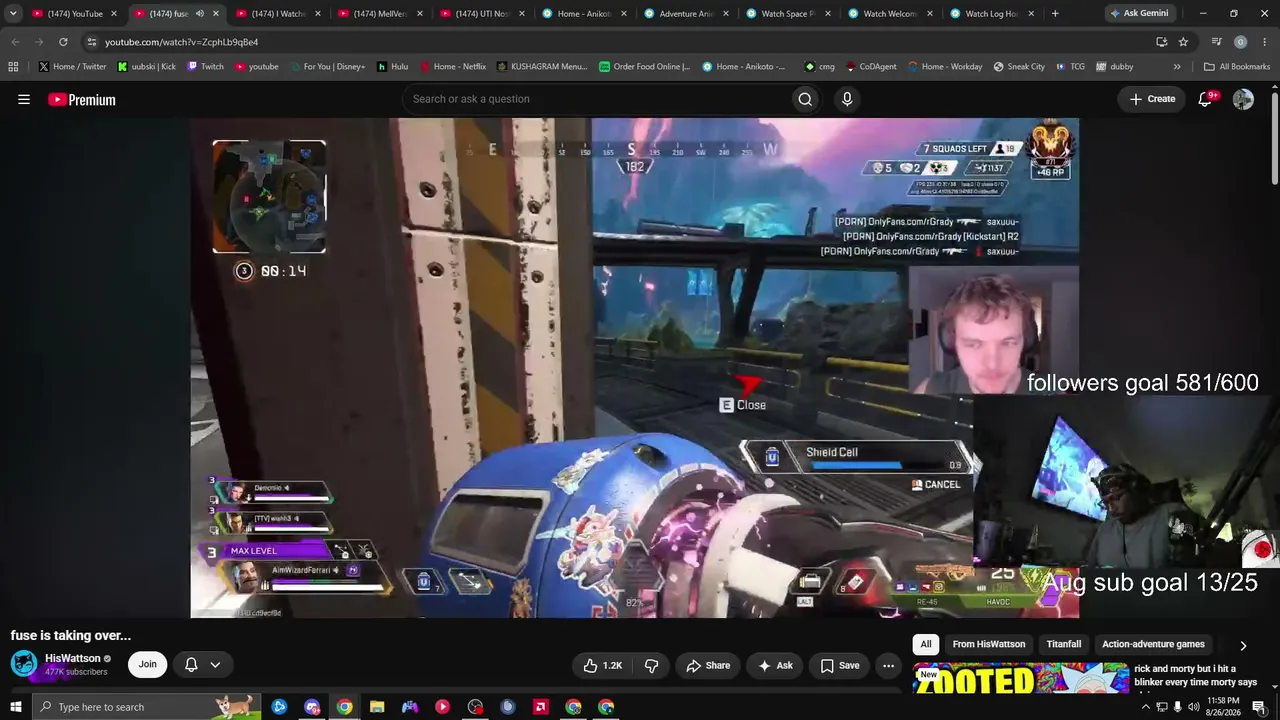Open volume control in system tray
This screenshot has height=720, width=1280.
point(1193,707)
